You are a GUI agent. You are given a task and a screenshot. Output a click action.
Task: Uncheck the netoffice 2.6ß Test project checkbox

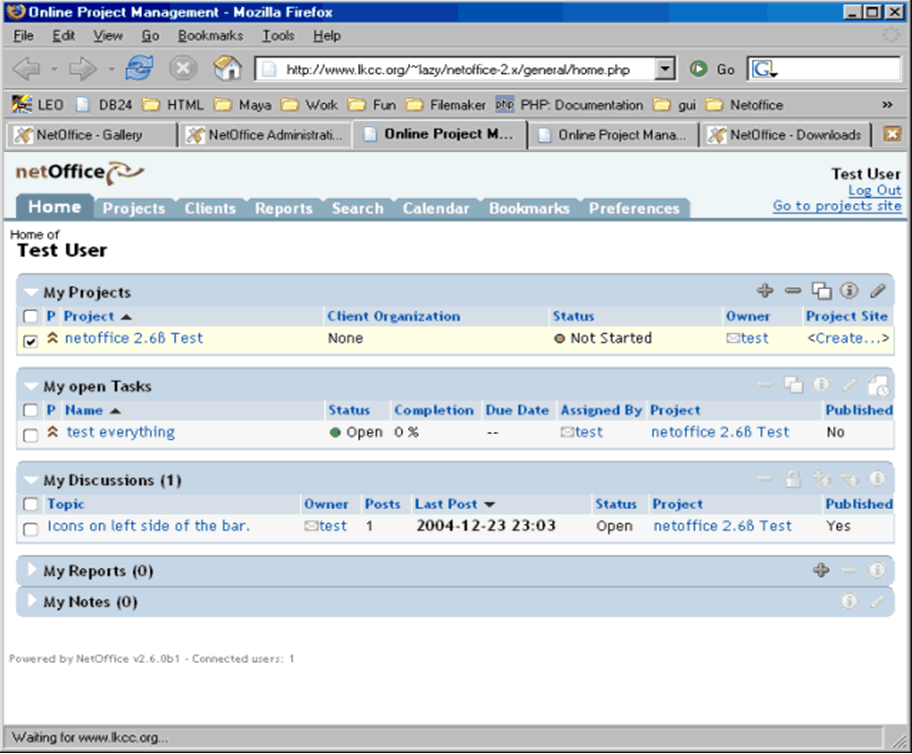(31, 341)
